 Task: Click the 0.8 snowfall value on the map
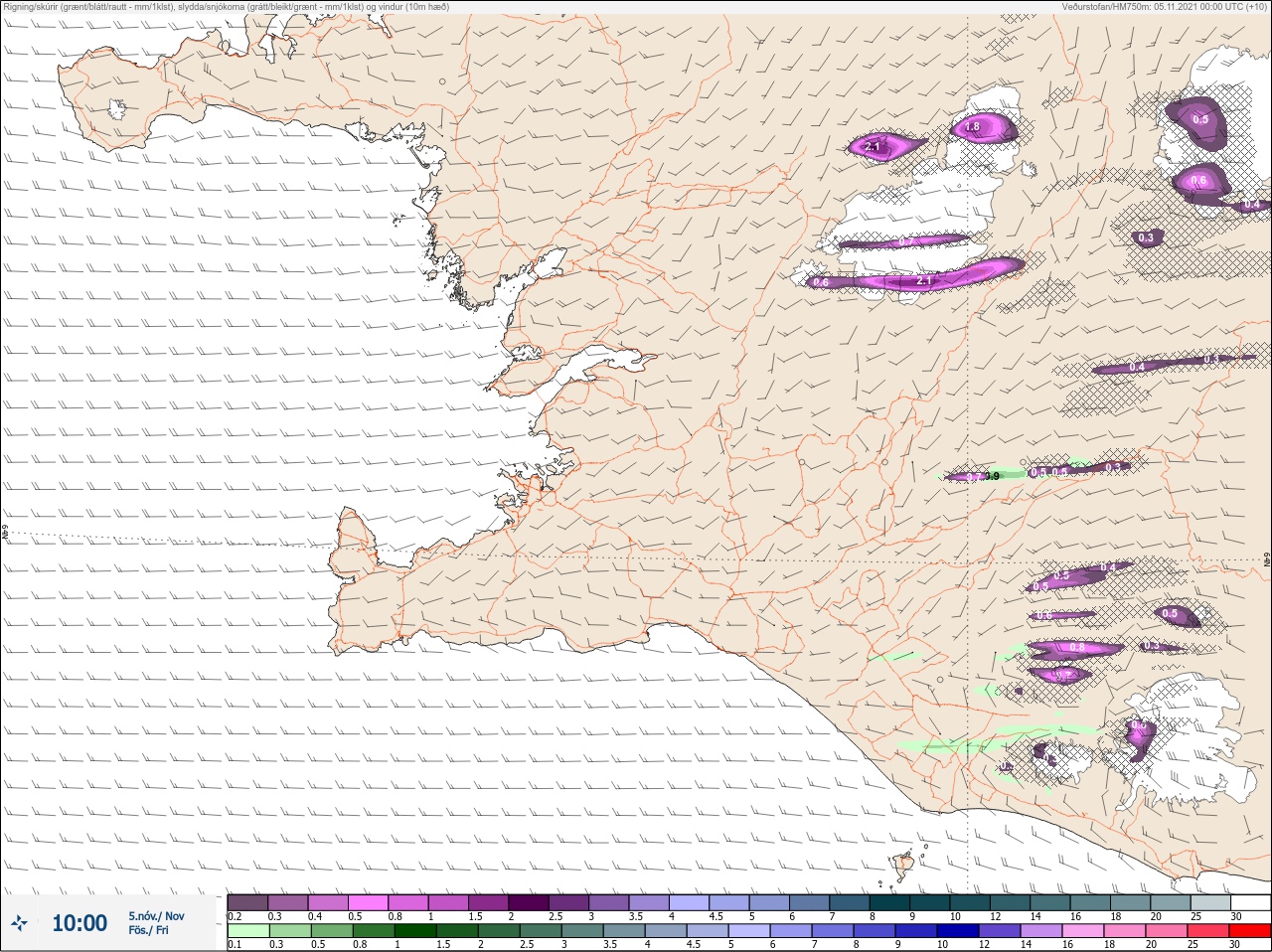click(x=1077, y=648)
